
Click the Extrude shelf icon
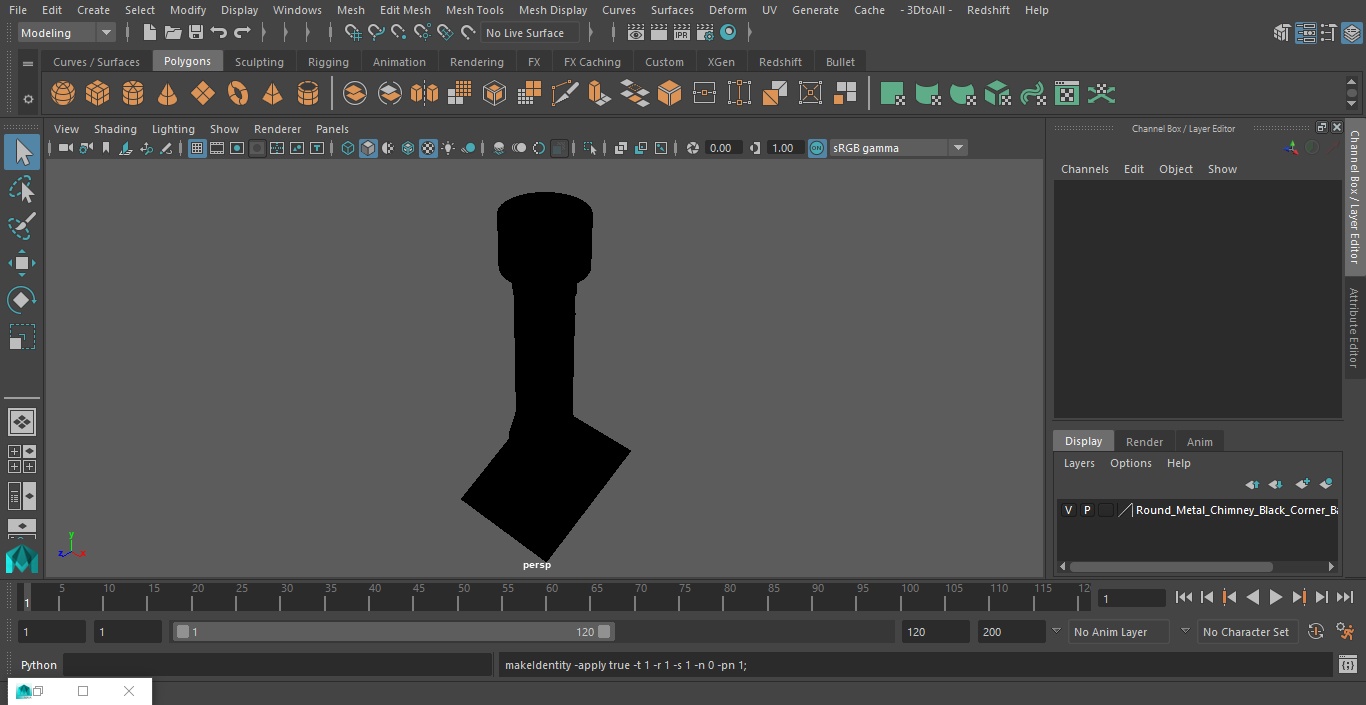[599, 94]
